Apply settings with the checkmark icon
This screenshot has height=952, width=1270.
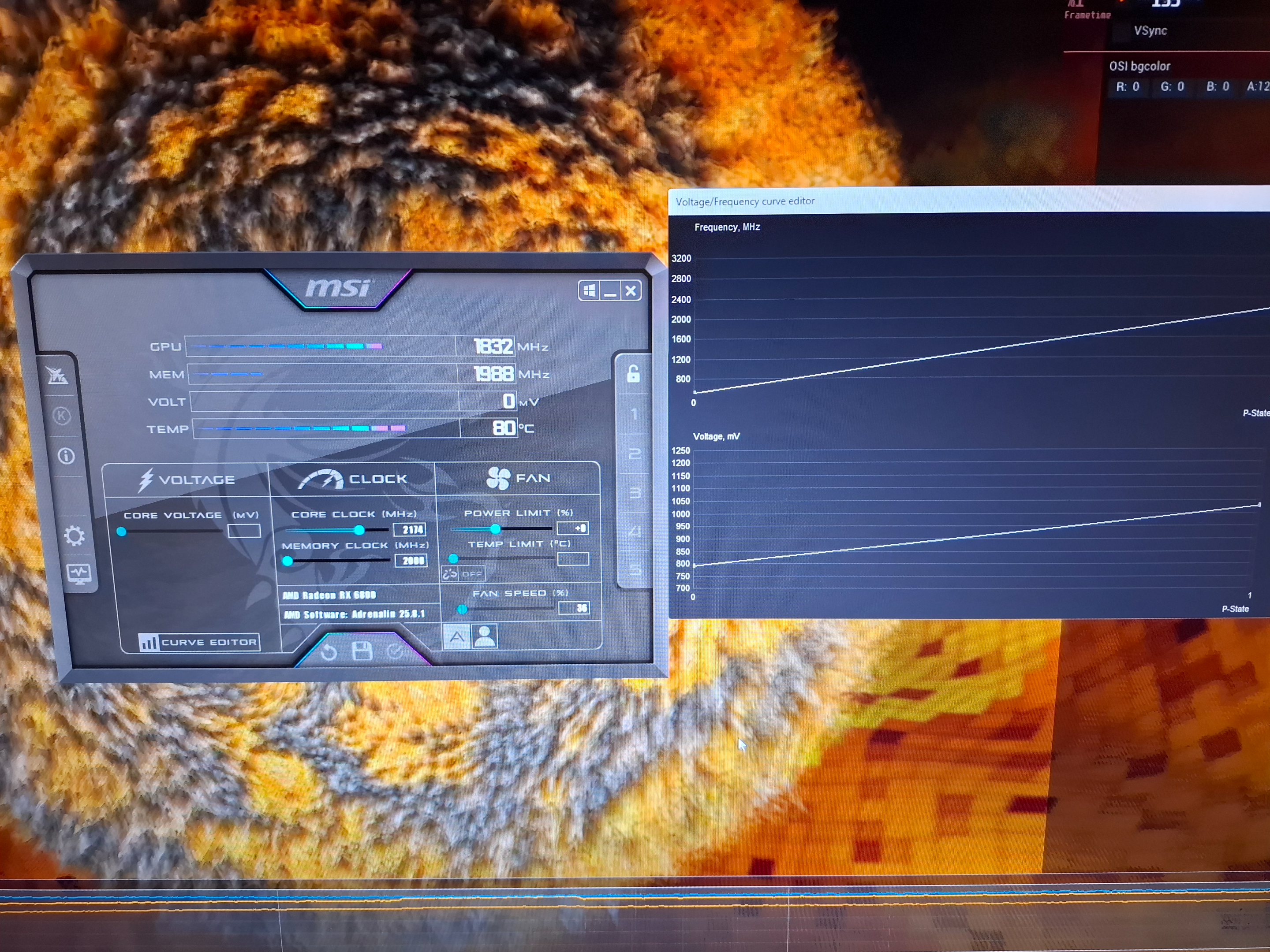(395, 651)
